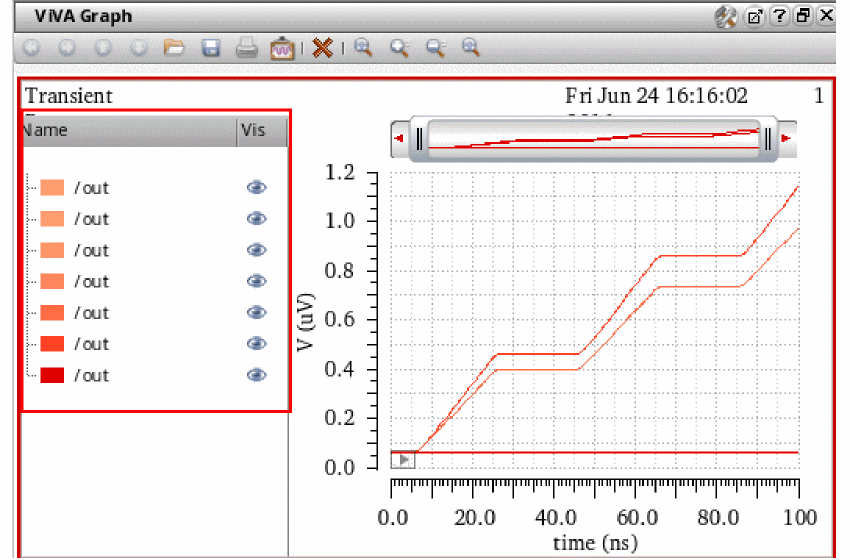Toggle visibility eye of second /out trace

256,218
